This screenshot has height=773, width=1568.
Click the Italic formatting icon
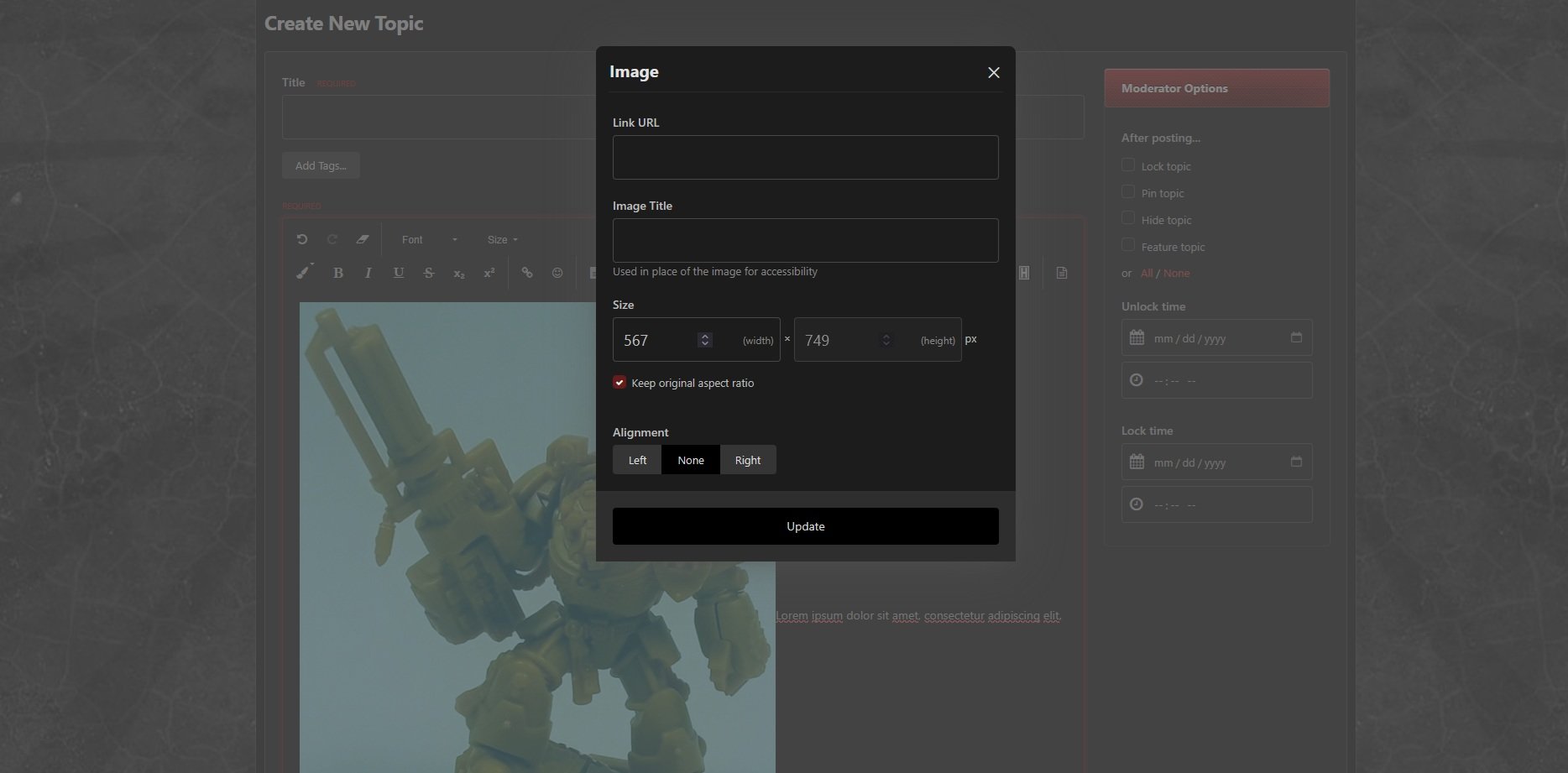point(368,273)
